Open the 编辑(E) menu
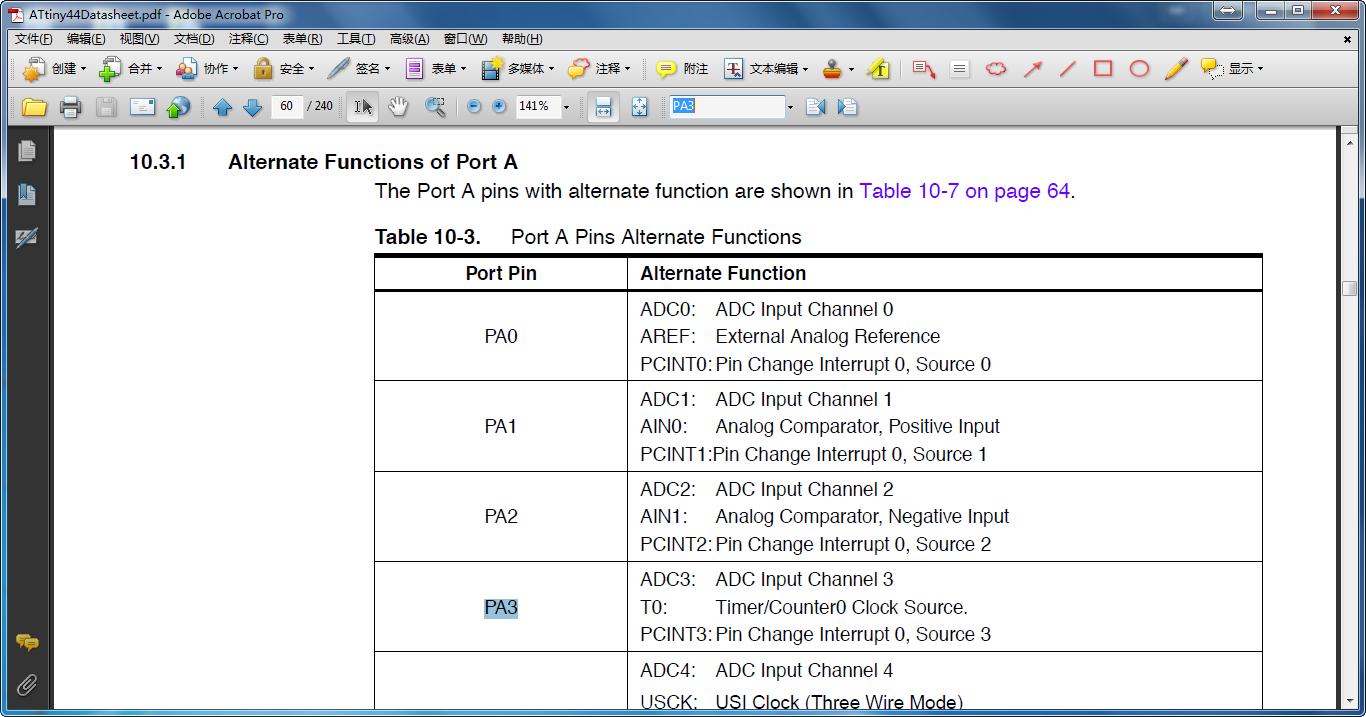Viewport: 1366px width, 717px height. (86, 39)
